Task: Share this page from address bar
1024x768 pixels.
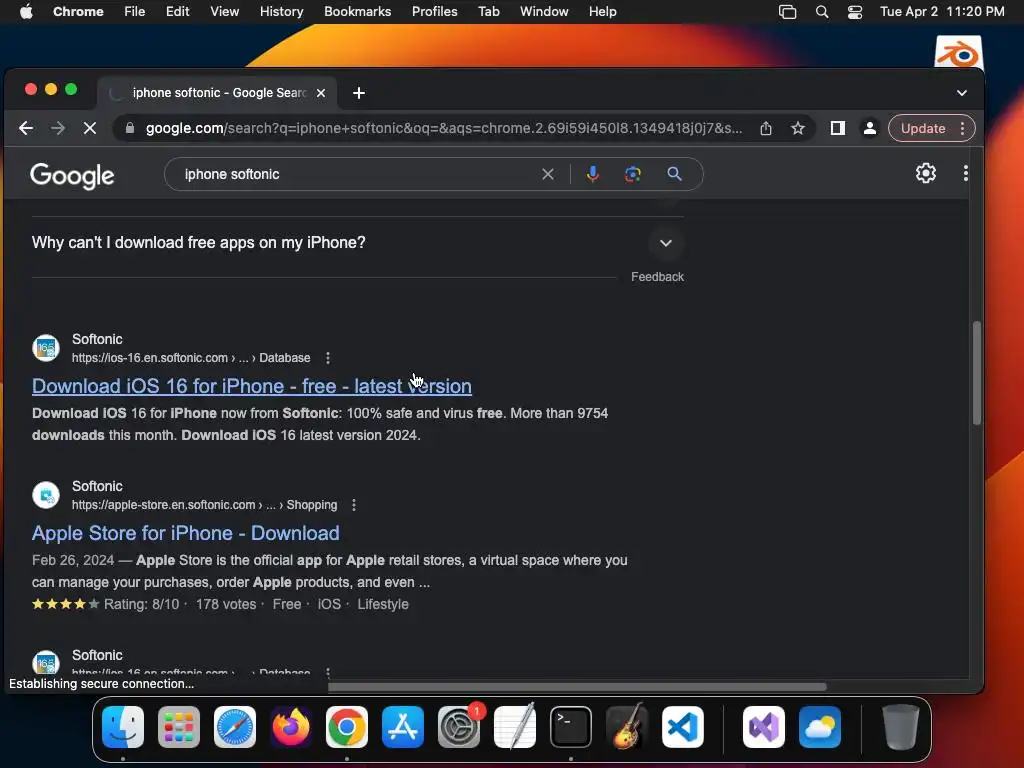Action: [766, 128]
